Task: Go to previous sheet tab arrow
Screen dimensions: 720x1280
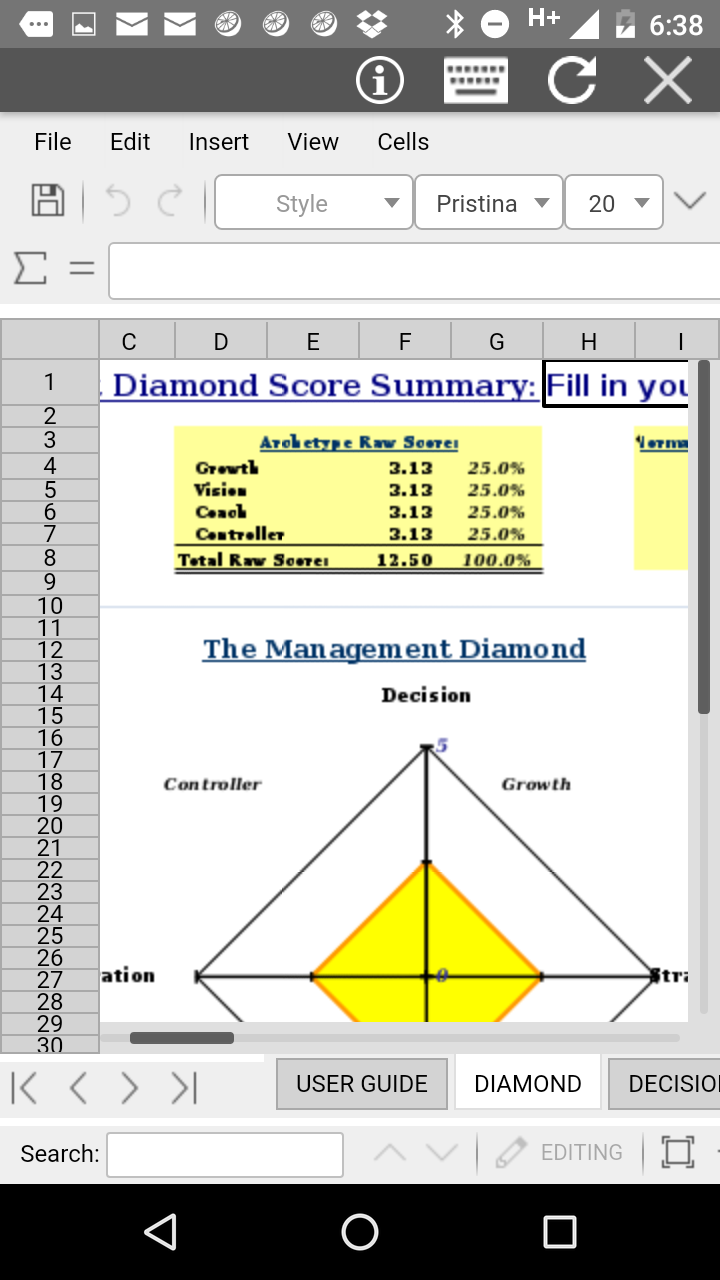Action: [78, 1087]
